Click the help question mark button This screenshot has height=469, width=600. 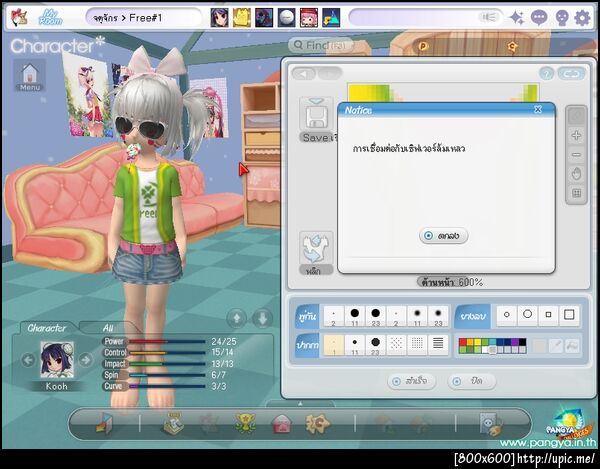(546, 73)
